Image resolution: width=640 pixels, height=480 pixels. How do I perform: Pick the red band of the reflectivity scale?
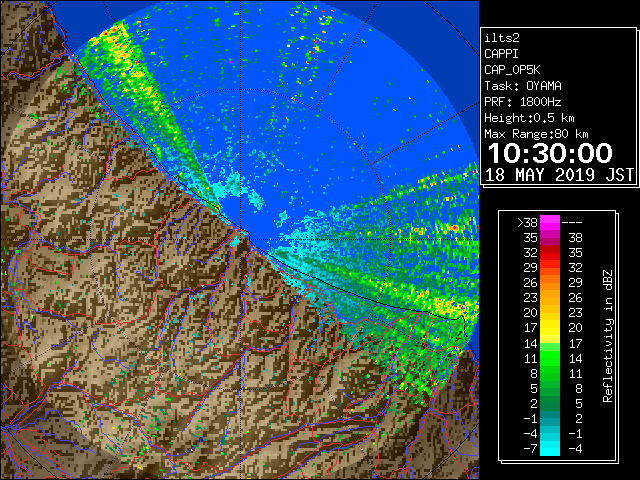pos(550,253)
